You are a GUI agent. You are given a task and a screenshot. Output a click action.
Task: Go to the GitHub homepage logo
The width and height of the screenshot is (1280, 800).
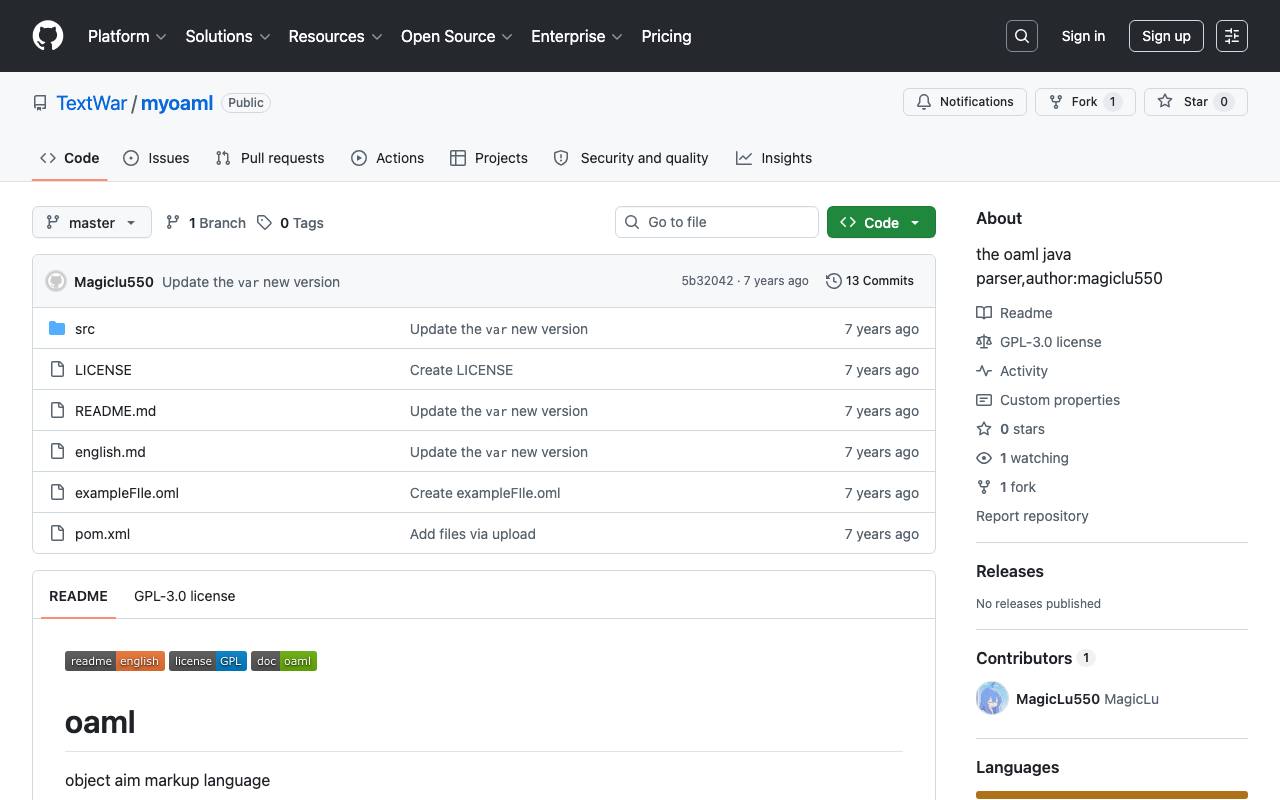point(48,36)
